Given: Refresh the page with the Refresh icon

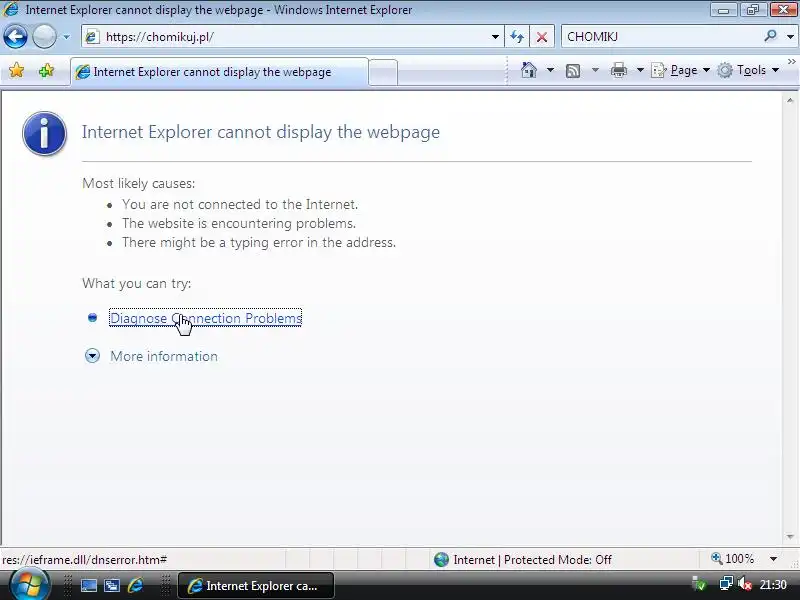Looking at the screenshot, I should [517, 37].
